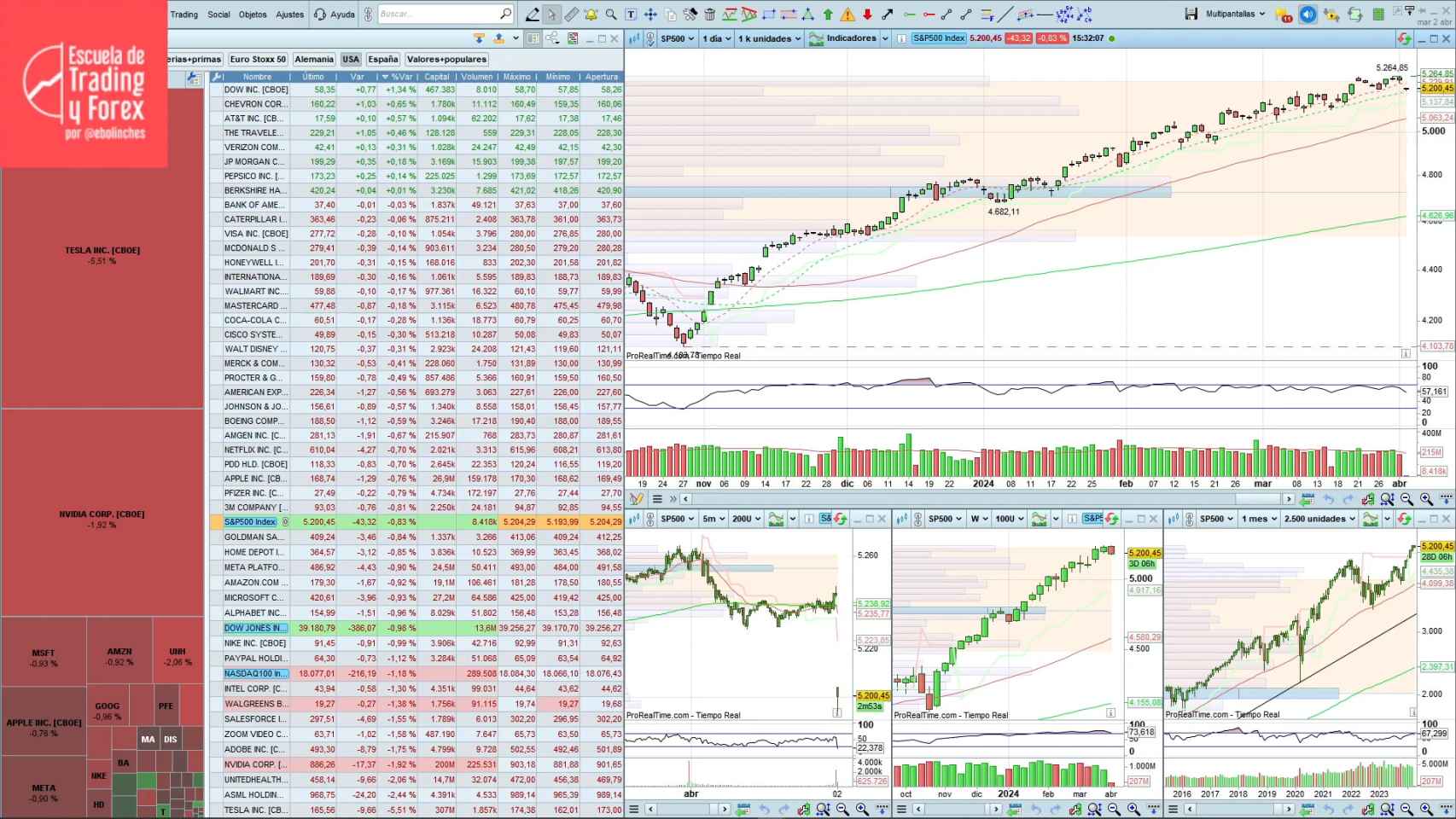
Task: Mute platform sounds via the speaker icon
Action: point(1307,14)
